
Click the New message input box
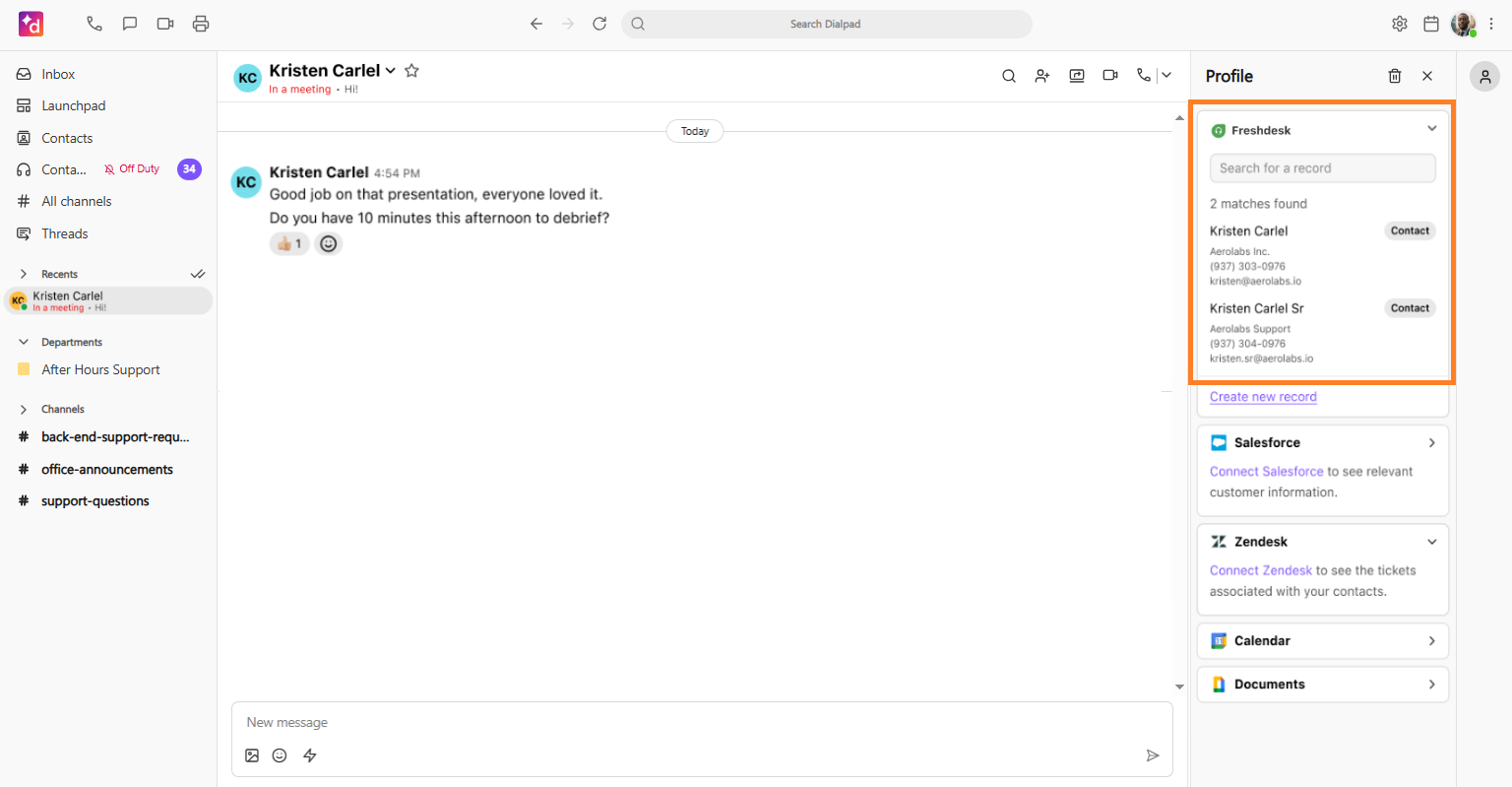702,722
